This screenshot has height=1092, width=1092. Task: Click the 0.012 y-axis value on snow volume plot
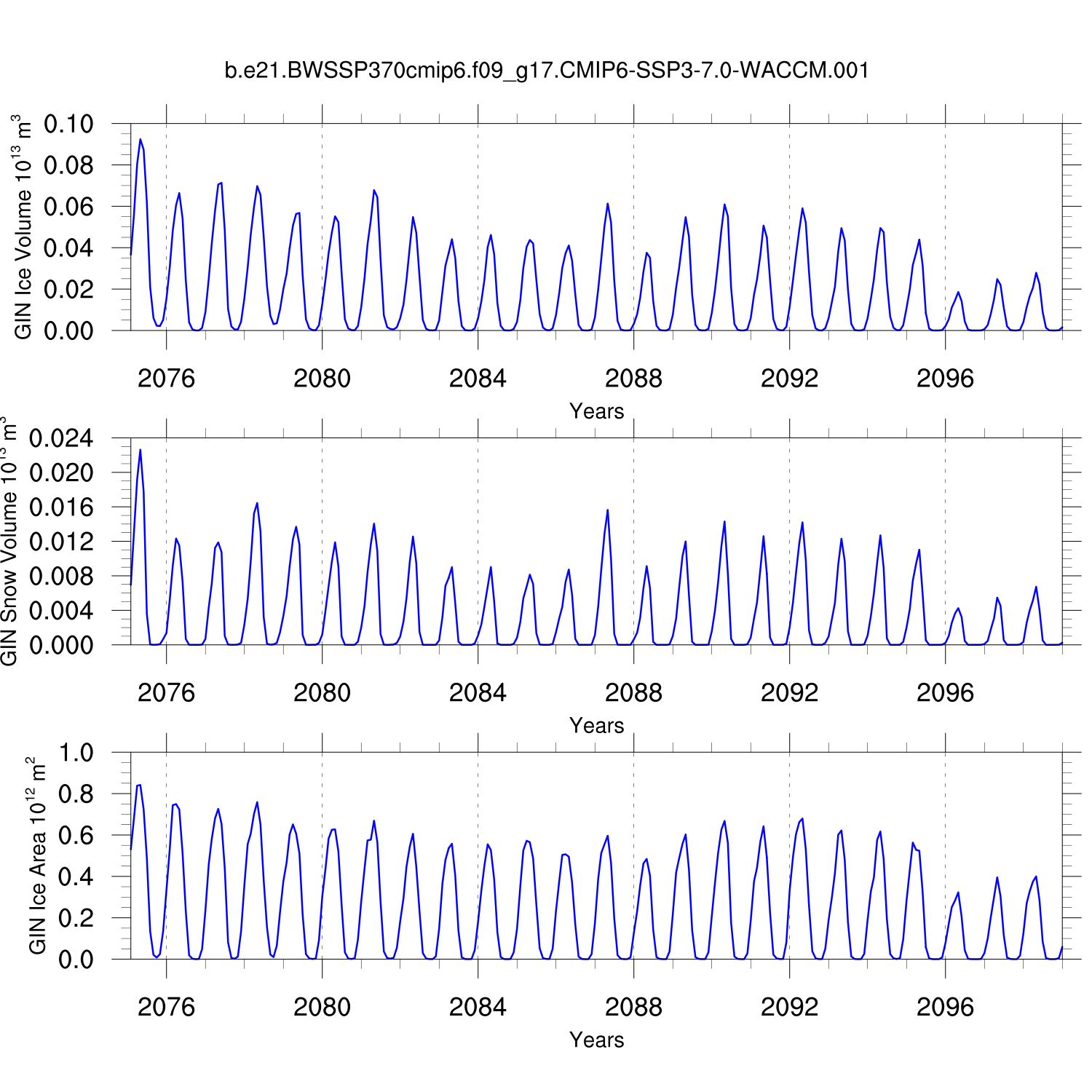tap(62, 542)
